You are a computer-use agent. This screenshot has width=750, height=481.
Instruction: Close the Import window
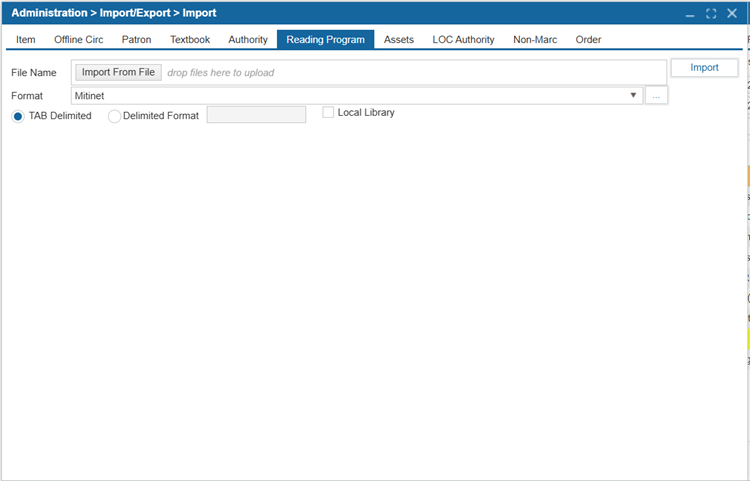732,14
